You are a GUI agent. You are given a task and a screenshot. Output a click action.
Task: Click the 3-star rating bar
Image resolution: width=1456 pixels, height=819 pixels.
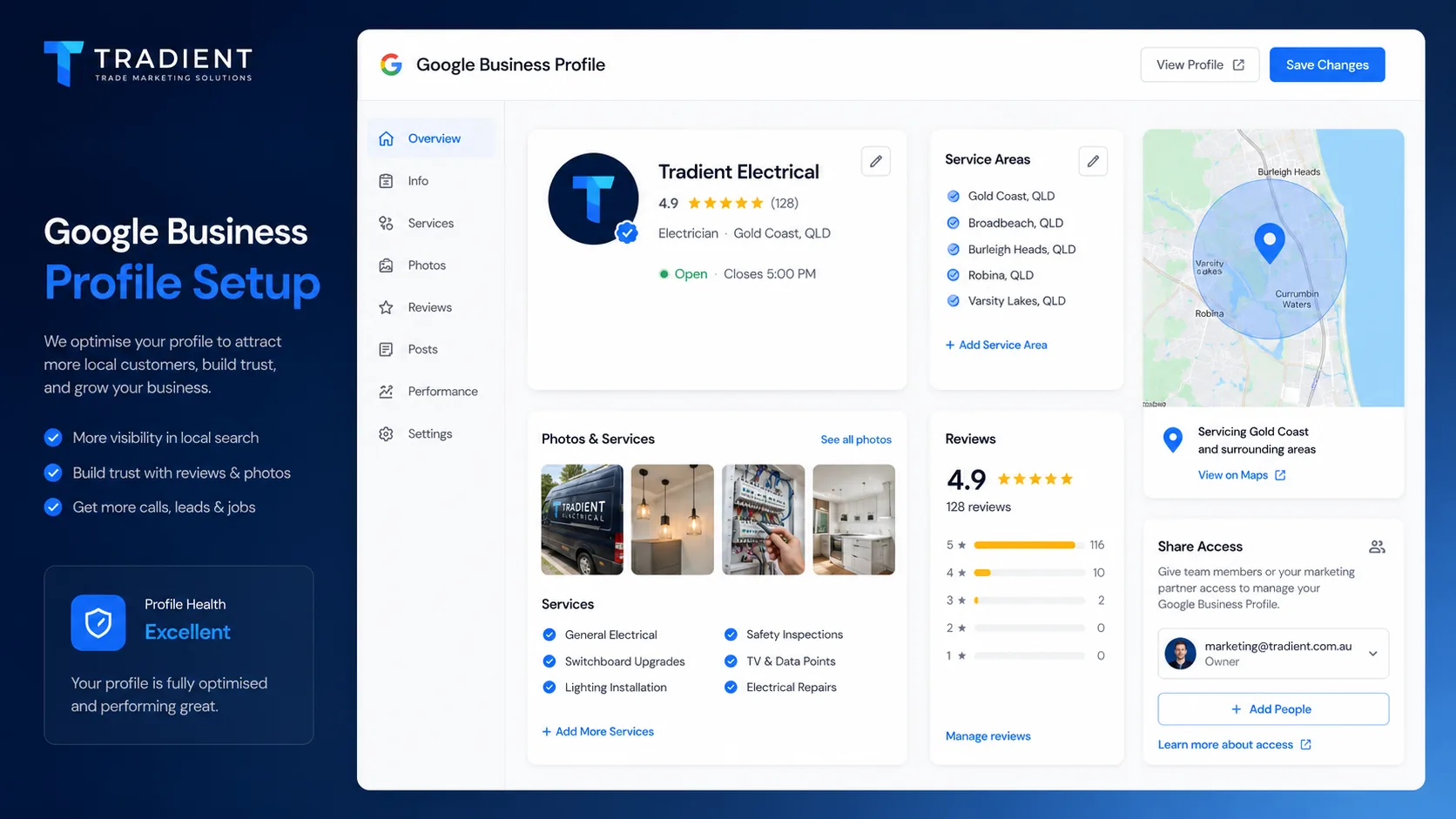point(1029,601)
